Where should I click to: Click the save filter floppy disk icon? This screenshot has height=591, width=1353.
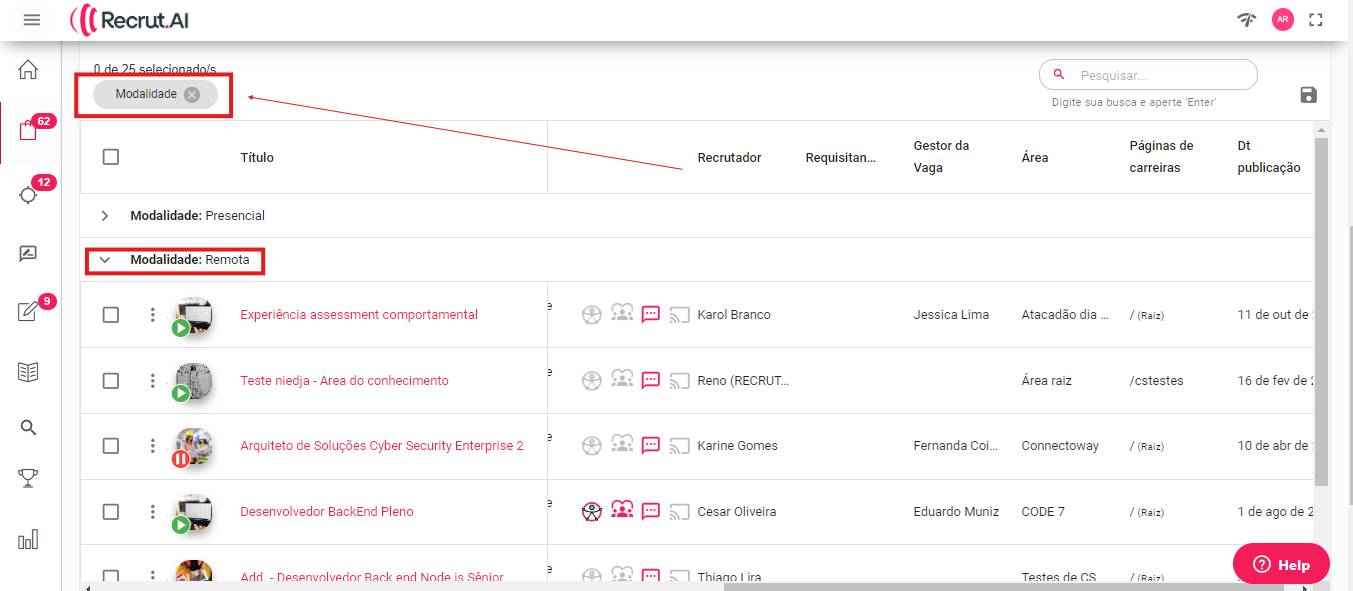[x=1308, y=95]
